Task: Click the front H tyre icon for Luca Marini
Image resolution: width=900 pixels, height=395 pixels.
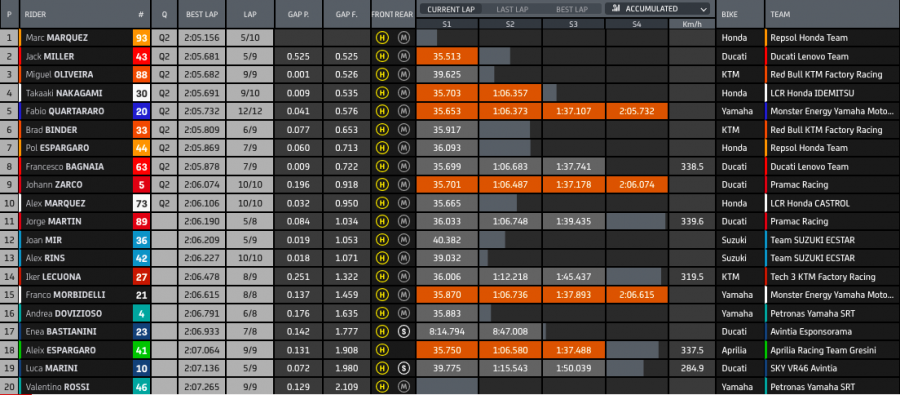Action: pos(381,369)
